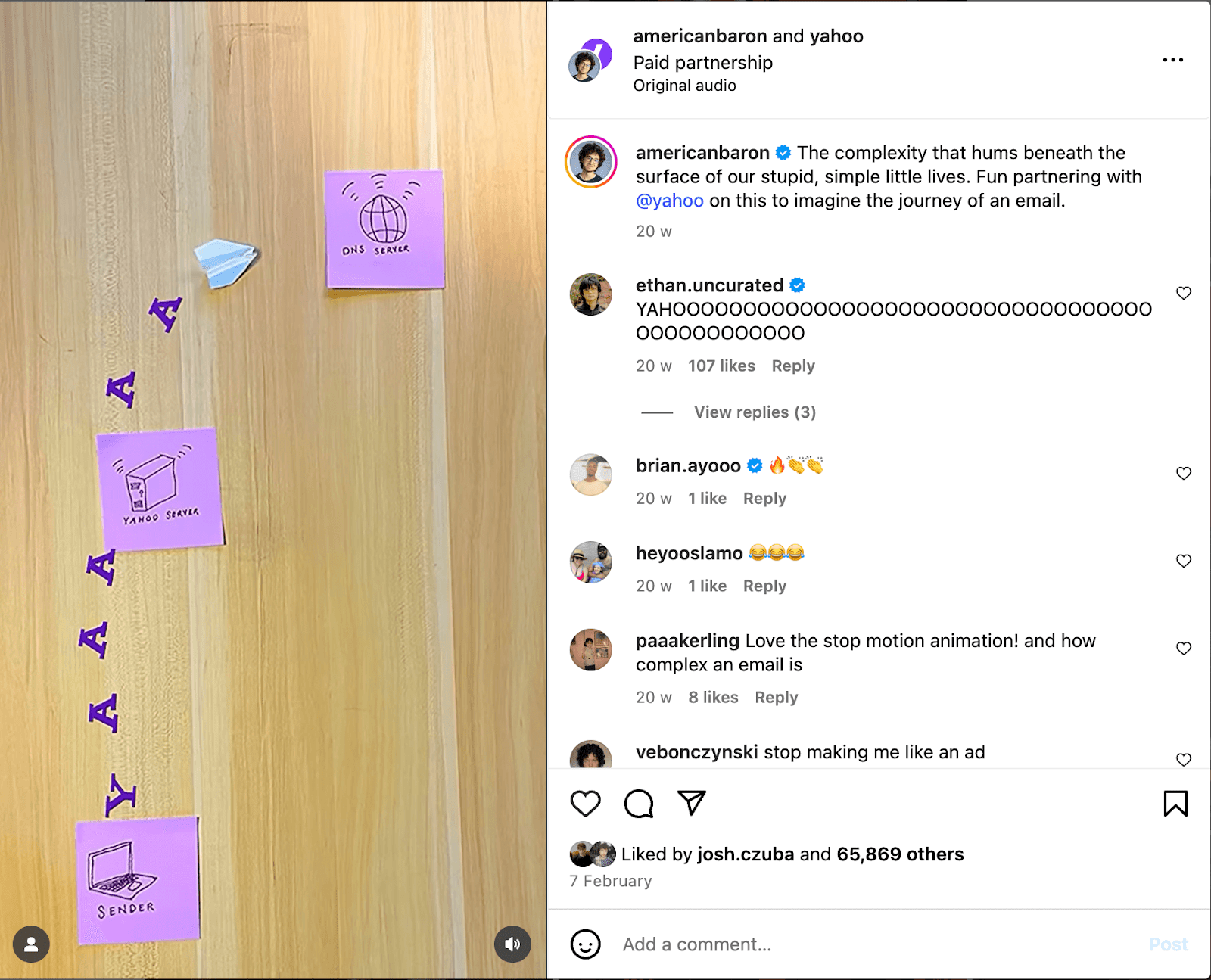Reply to ethan.uncurated's comment
This screenshot has height=980, width=1211.
click(x=793, y=366)
